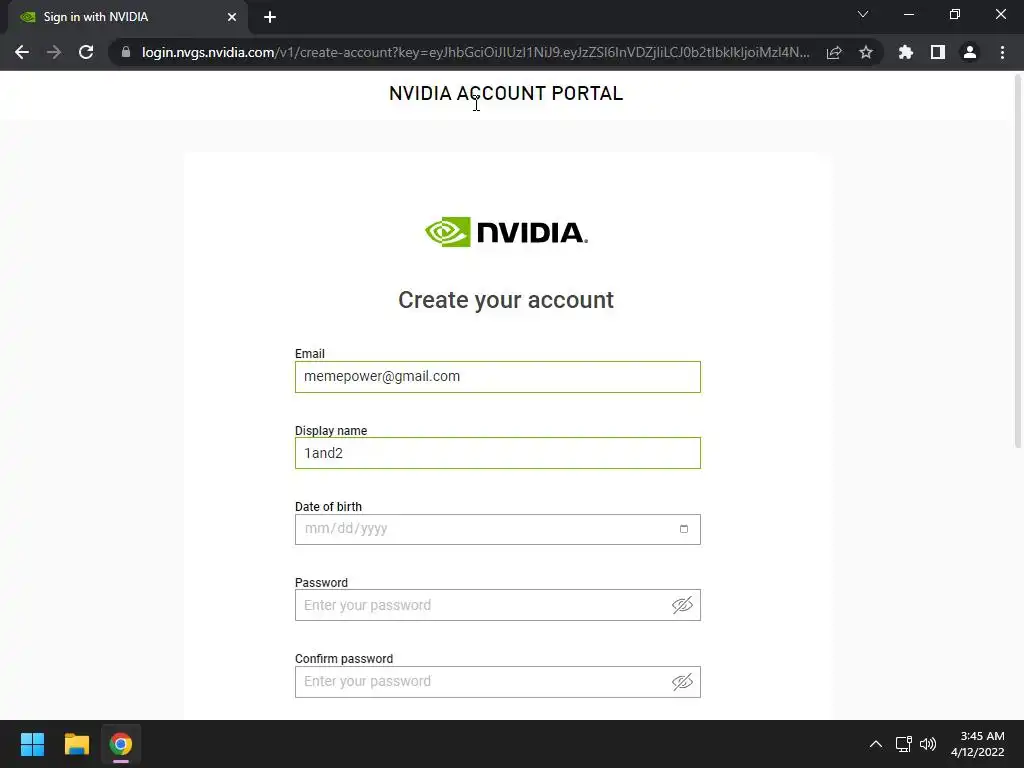Screen dimensions: 1024x768
Task: Open File Explorer from the taskbar
Action: (76, 744)
